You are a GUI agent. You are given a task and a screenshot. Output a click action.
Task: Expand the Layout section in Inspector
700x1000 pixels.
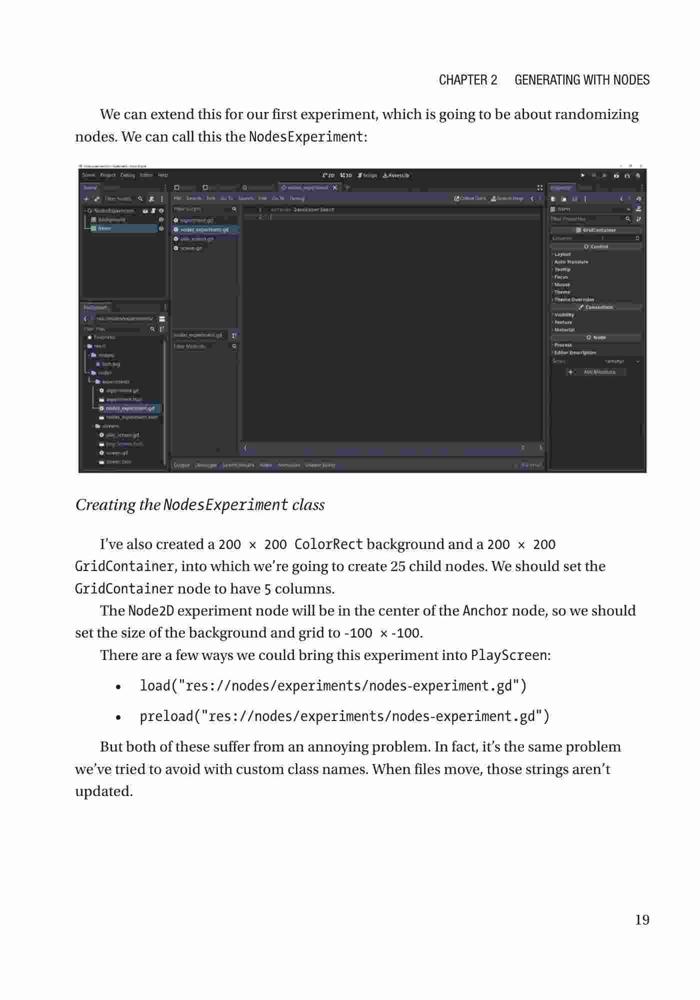(x=562, y=254)
